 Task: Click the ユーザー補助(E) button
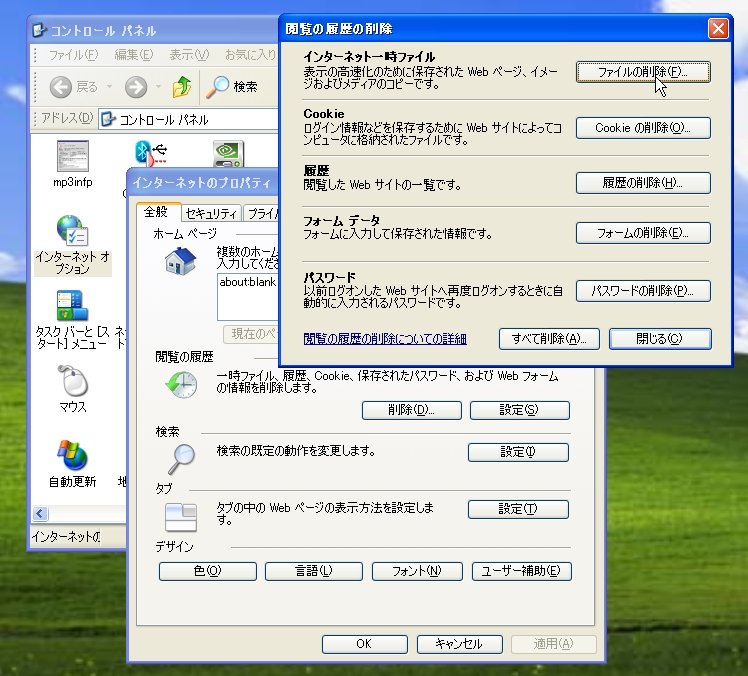[521, 571]
